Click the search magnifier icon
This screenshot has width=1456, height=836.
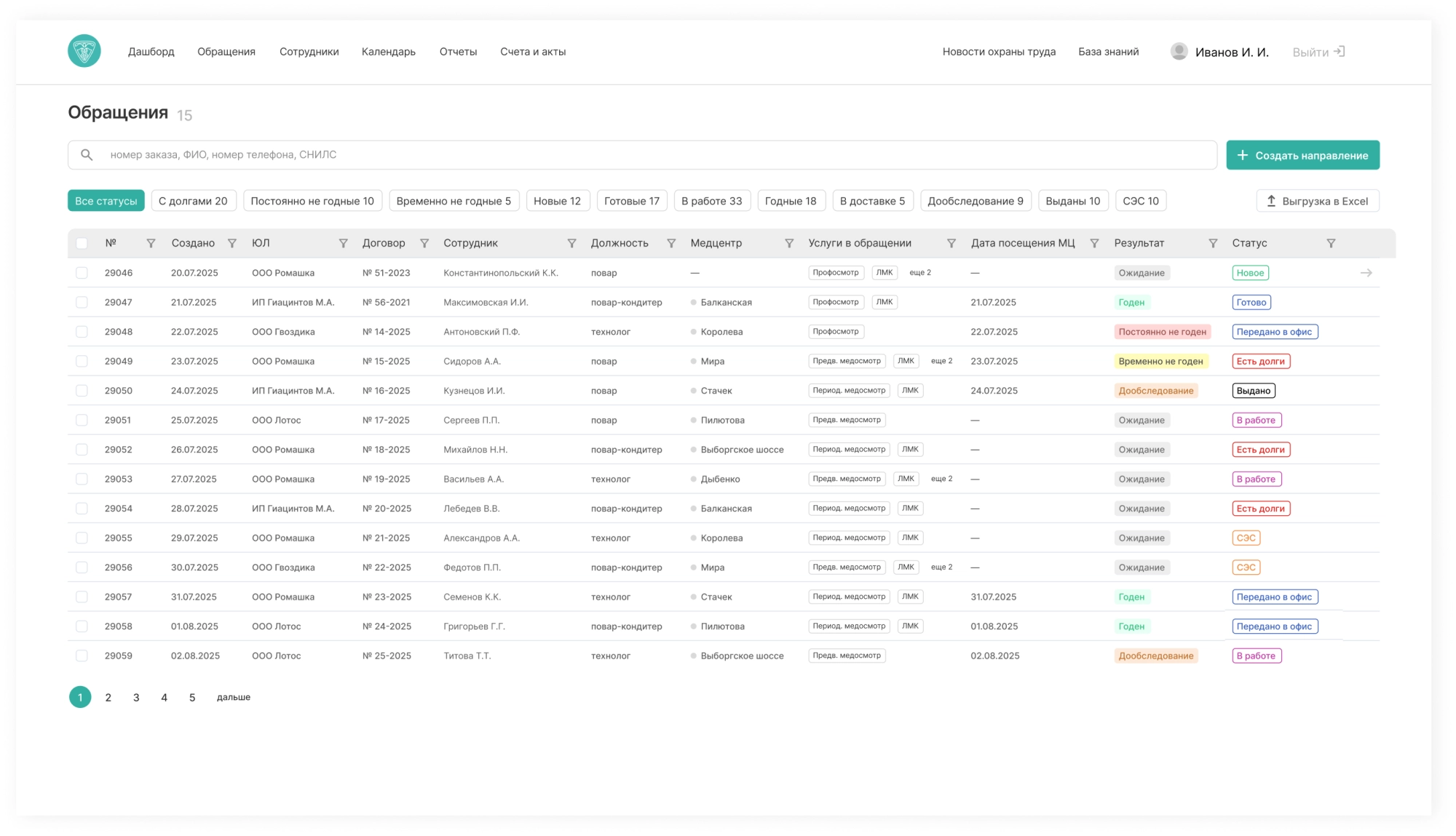click(87, 155)
